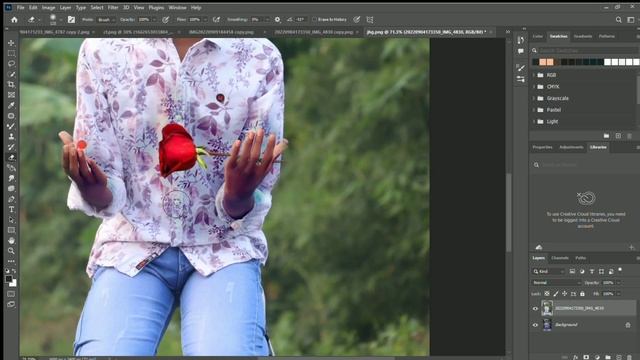Viewport: 640px width, 360px height.
Task: Select the Dodge tool
Action: 11,189
